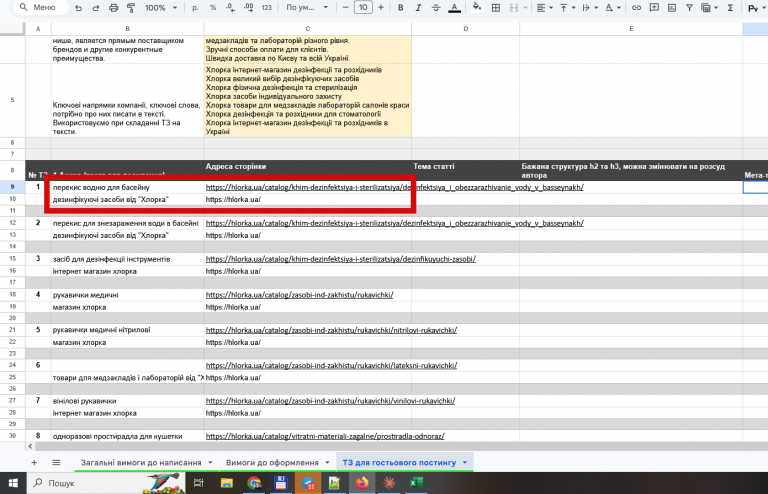Click the Insert comment icon
Screen dimensions: 768x494
654,8
